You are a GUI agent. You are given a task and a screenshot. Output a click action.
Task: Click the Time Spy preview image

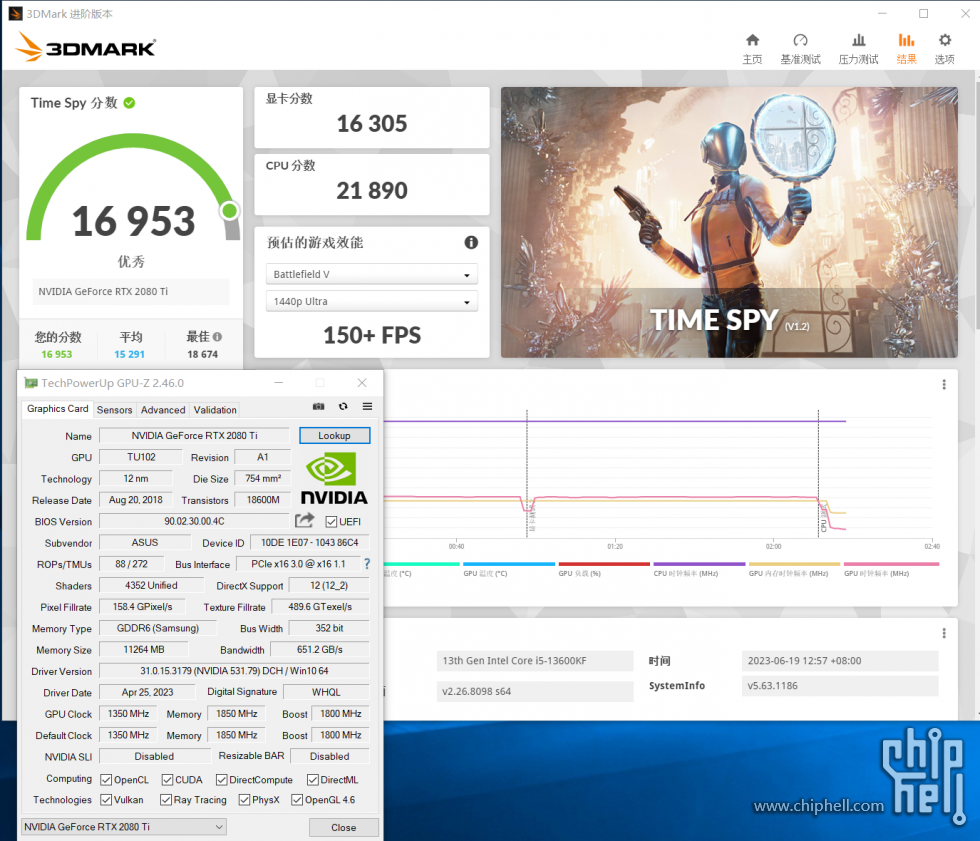(729, 222)
